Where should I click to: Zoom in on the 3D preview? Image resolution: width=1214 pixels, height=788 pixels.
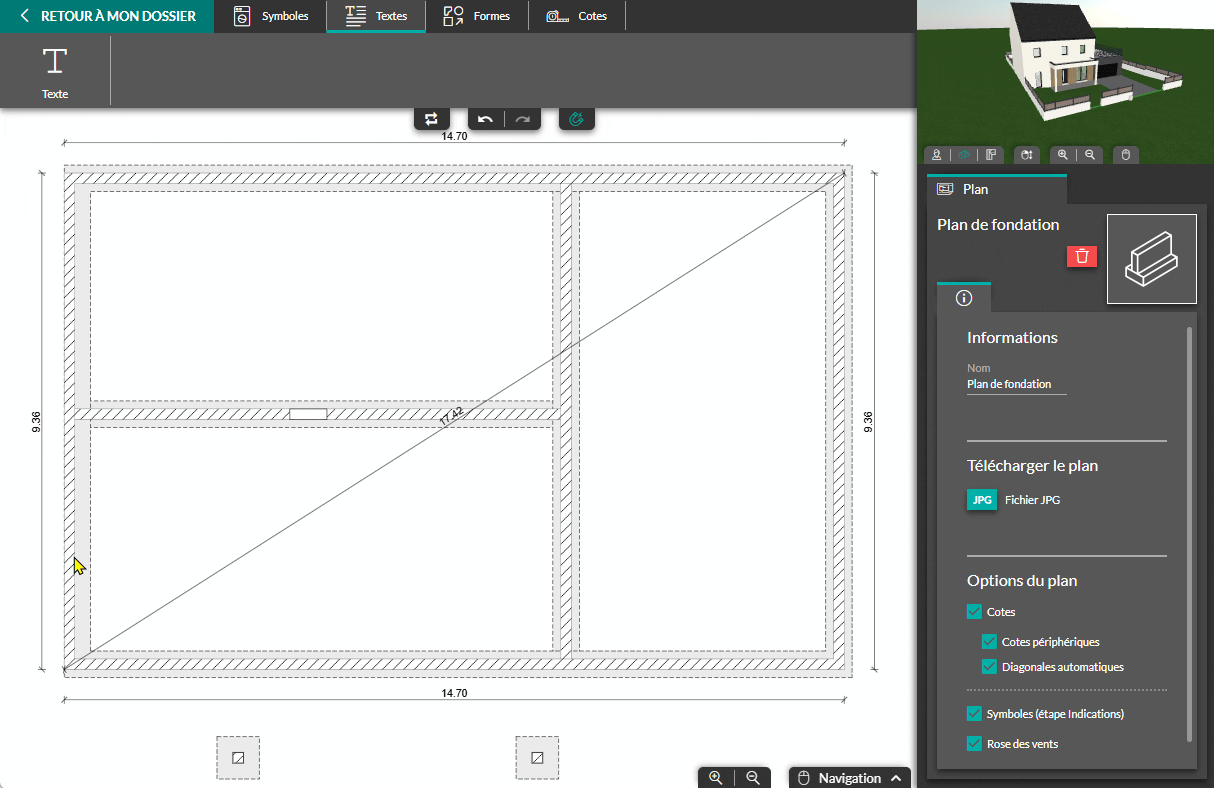(x=1064, y=155)
